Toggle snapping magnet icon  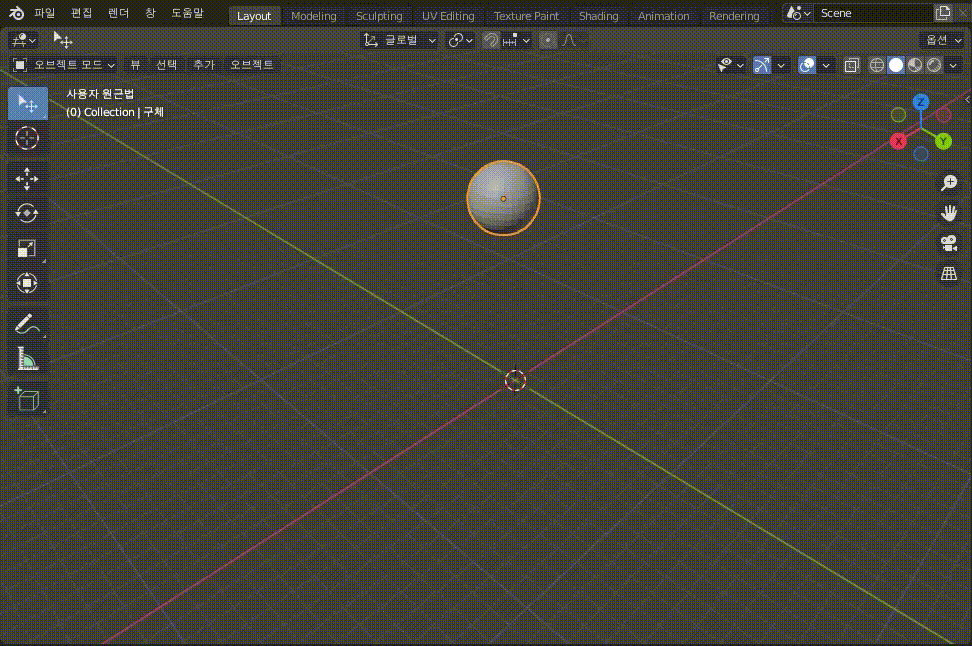tap(491, 40)
